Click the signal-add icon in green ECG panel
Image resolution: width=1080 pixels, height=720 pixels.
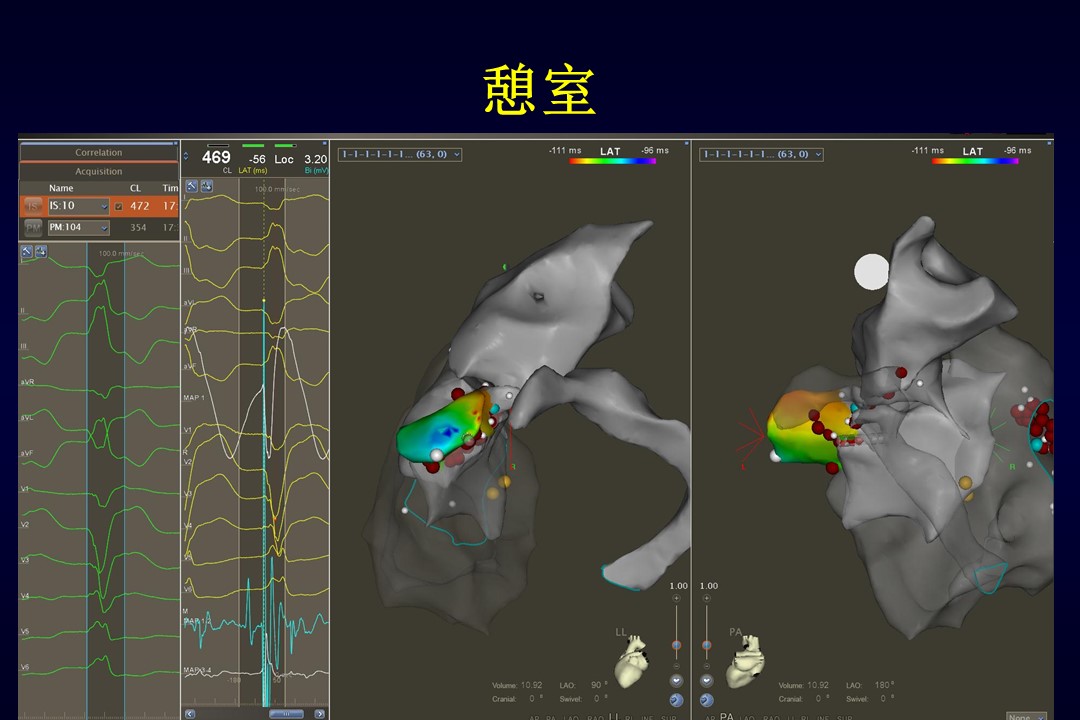pos(41,251)
